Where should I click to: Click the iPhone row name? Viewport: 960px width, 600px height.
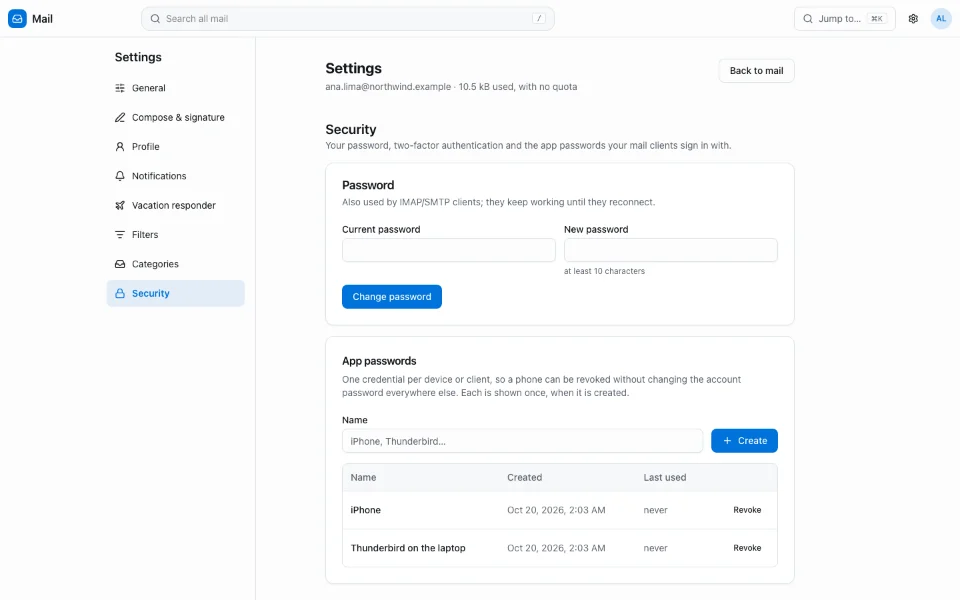tap(366, 510)
